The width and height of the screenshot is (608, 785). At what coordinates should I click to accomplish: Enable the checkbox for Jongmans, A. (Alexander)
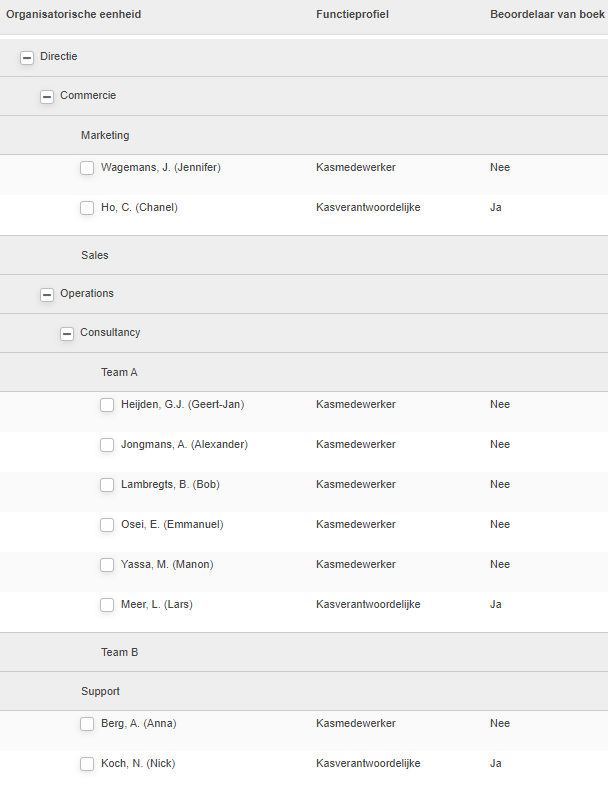[x=107, y=445]
